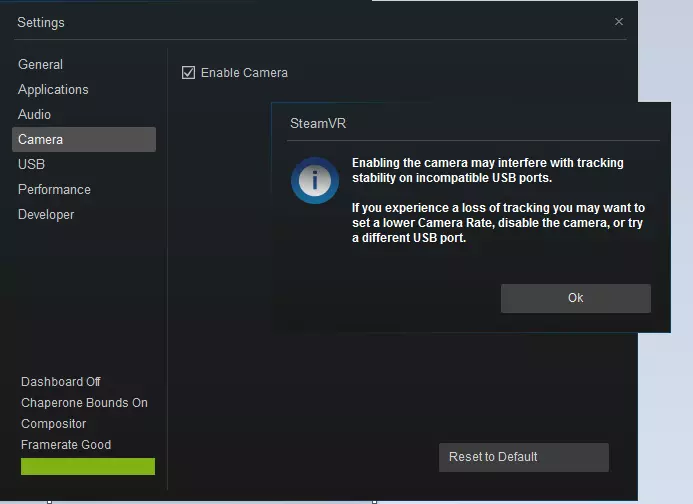Click the blue info icon in dialog
Screen dimensions: 693x504
pos(315,180)
